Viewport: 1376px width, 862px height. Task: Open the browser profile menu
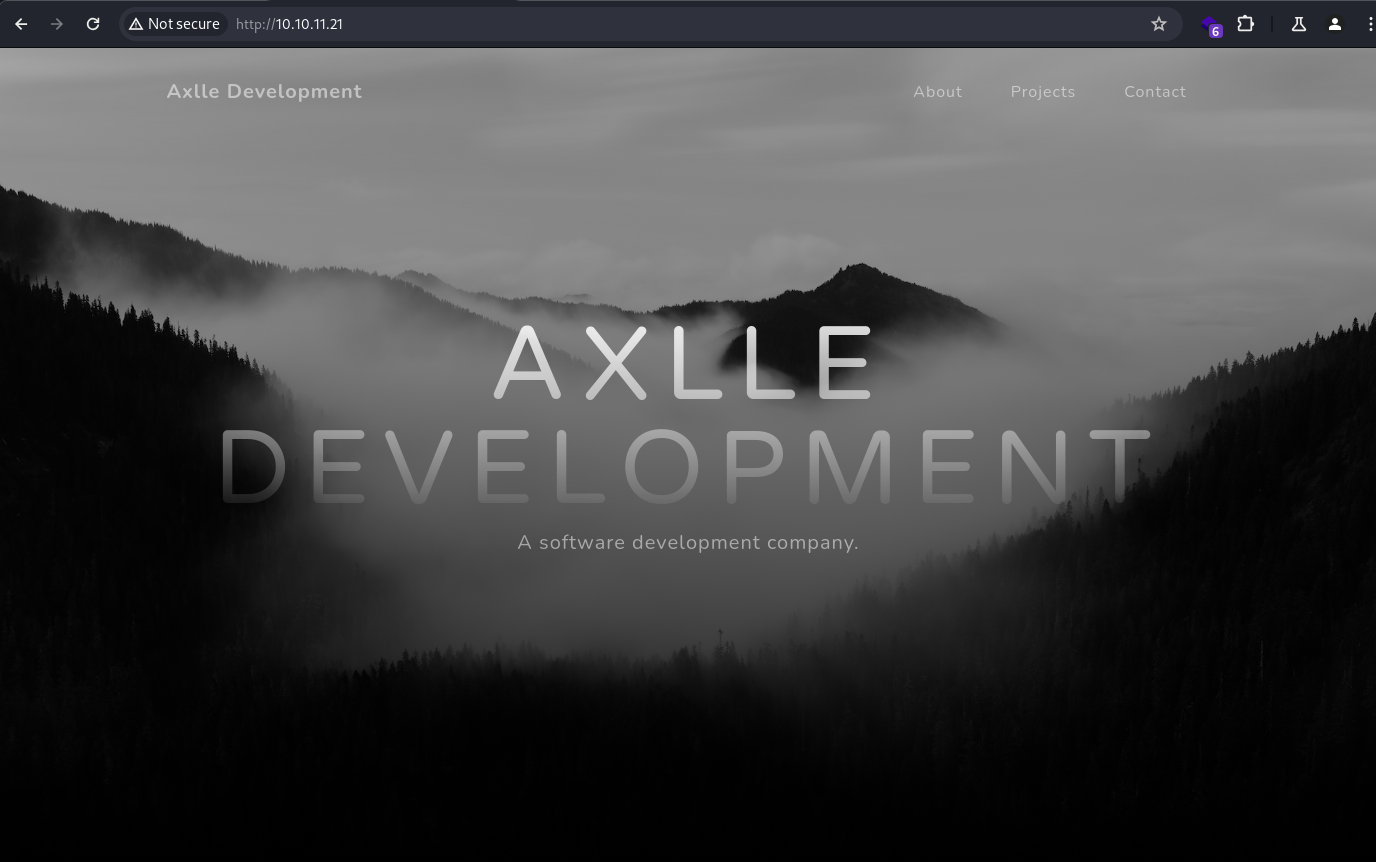pyautogui.click(x=1335, y=24)
